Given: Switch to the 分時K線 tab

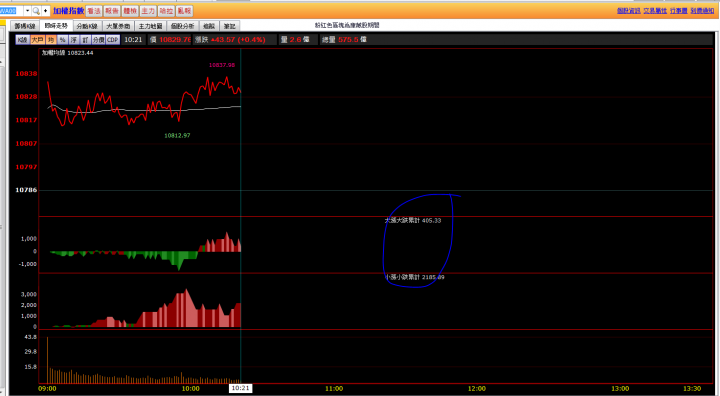Looking at the screenshot, I should click(x=87, y=26).
